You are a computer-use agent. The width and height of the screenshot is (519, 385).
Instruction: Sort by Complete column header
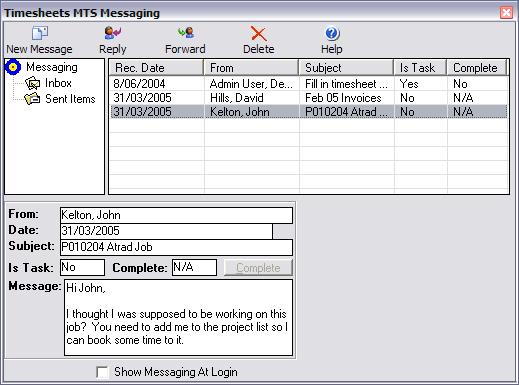[x=477, y=68]
